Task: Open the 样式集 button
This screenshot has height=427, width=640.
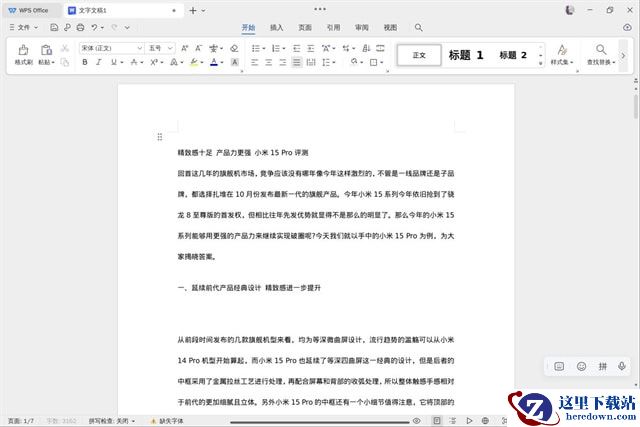Action: point(562,55)
